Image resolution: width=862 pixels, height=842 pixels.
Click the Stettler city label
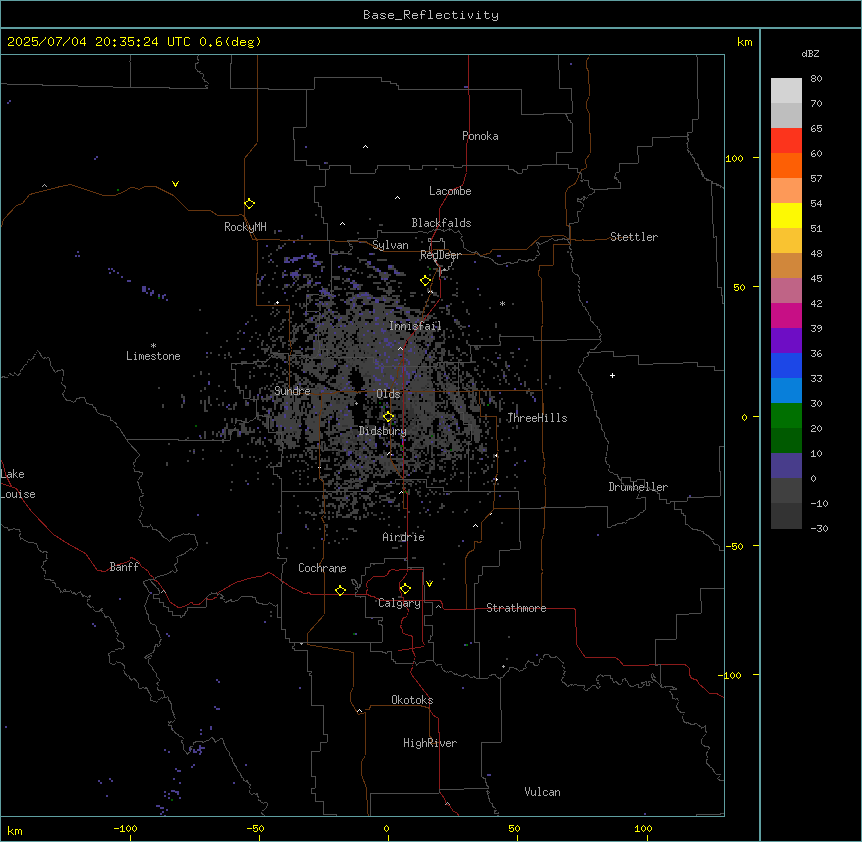pos(634,237)
